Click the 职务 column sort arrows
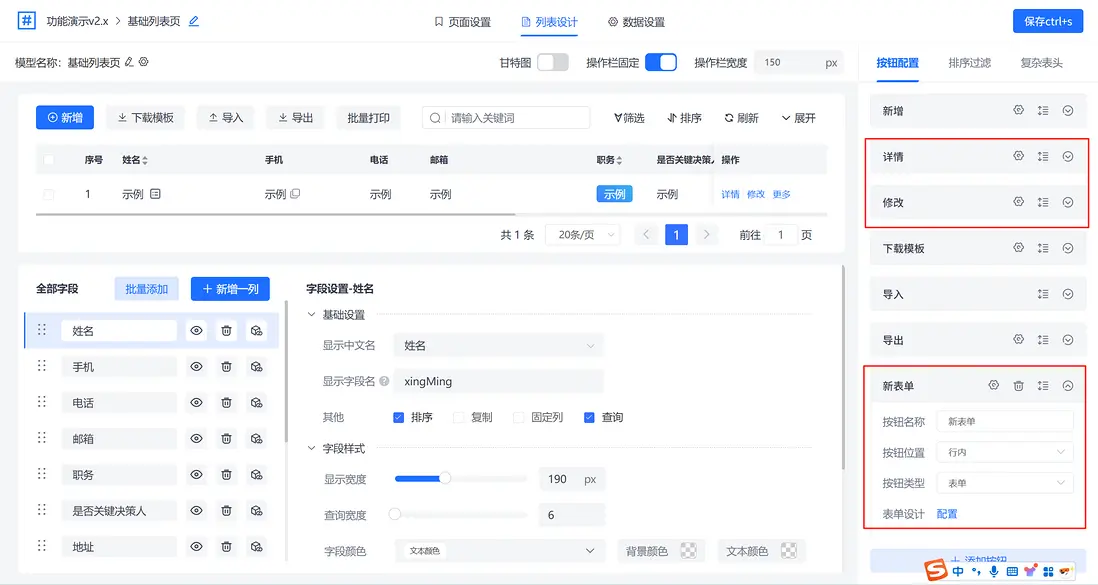Screen dimensions: 1098x585 point(619,160)
